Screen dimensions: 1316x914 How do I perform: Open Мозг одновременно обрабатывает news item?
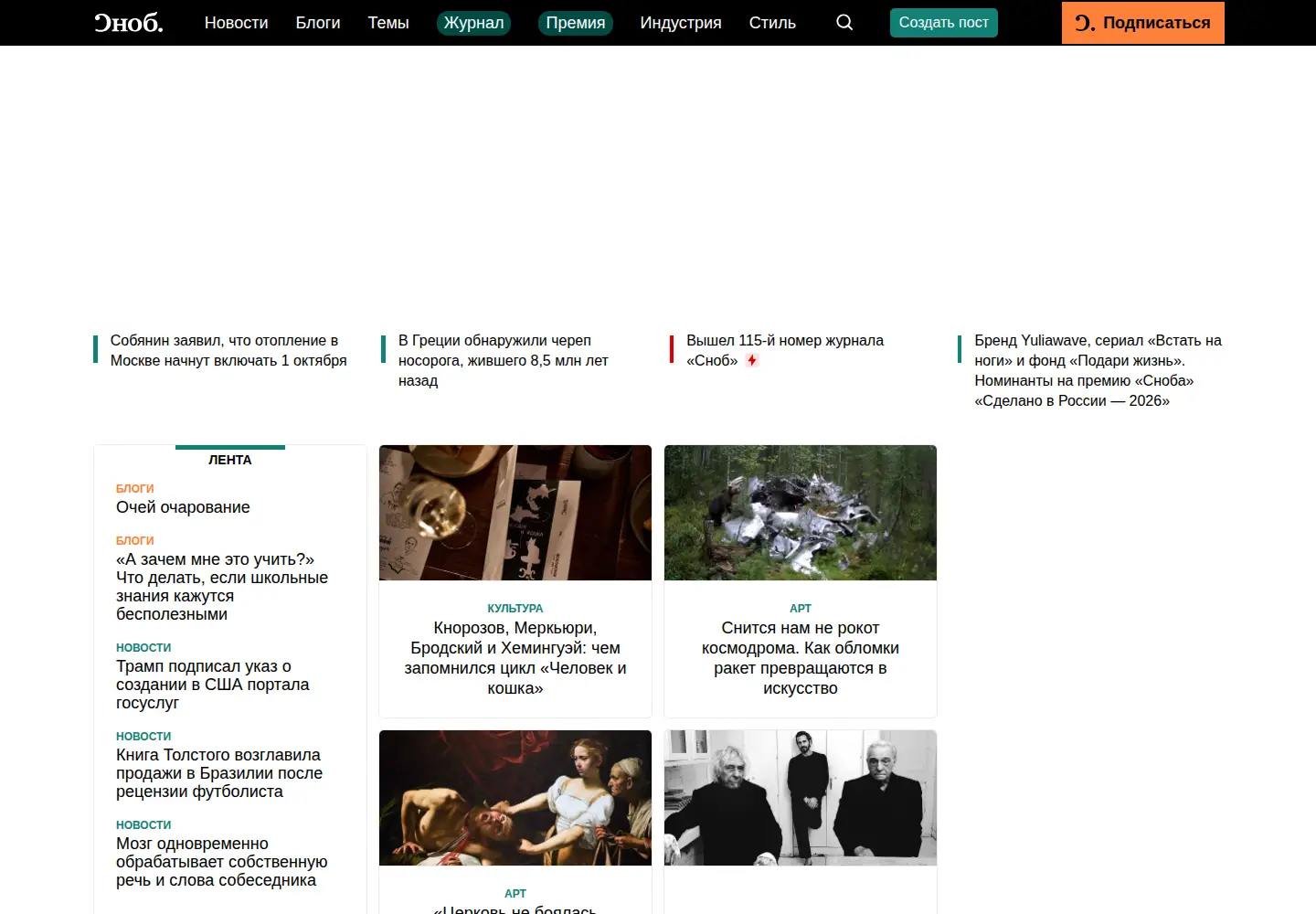coord(221,862)
